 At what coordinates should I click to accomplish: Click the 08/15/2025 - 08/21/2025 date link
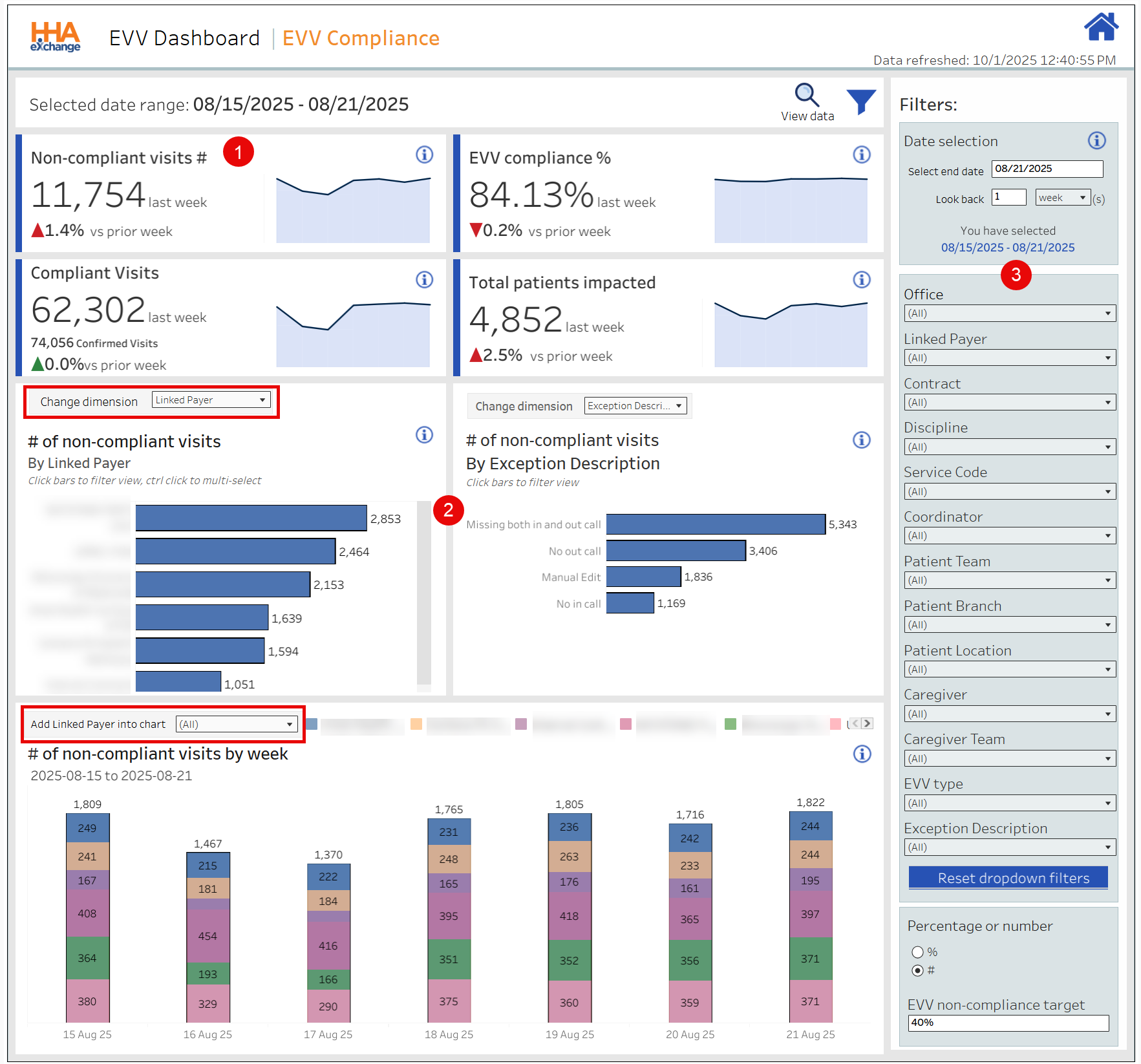pos(1007,248)
